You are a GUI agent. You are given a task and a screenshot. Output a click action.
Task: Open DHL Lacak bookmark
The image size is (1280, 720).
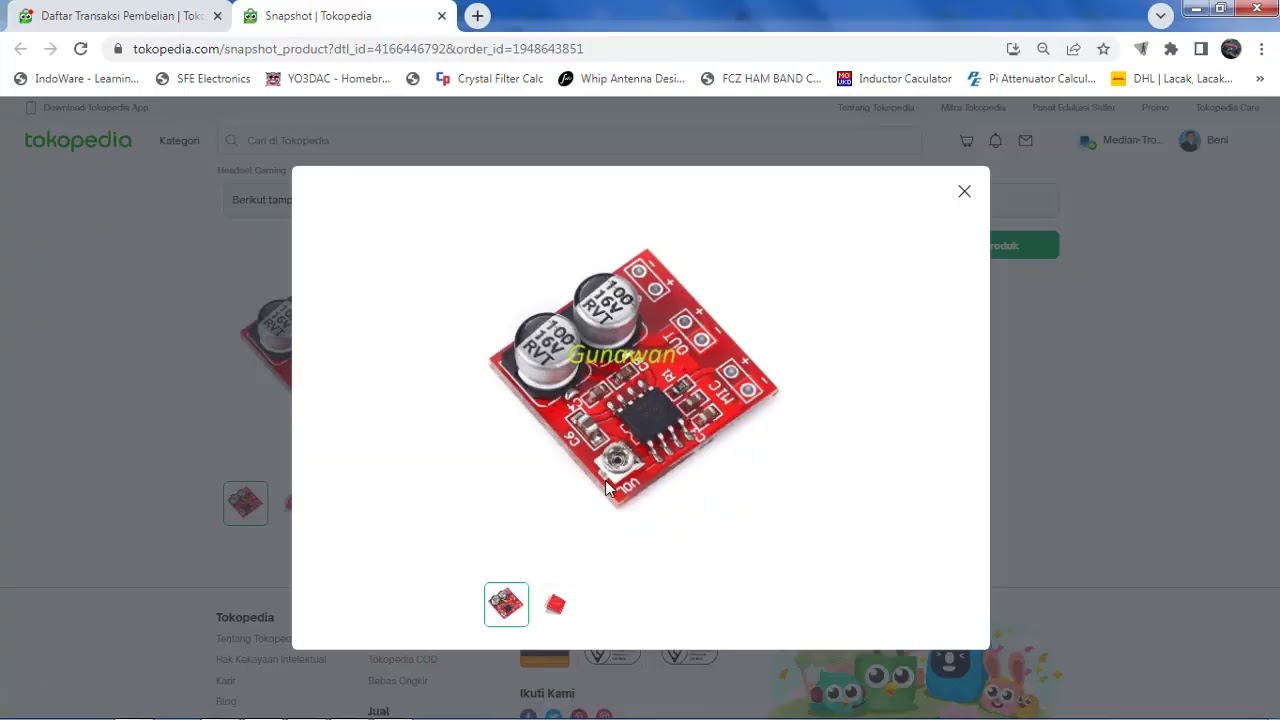click(1172, 79)
